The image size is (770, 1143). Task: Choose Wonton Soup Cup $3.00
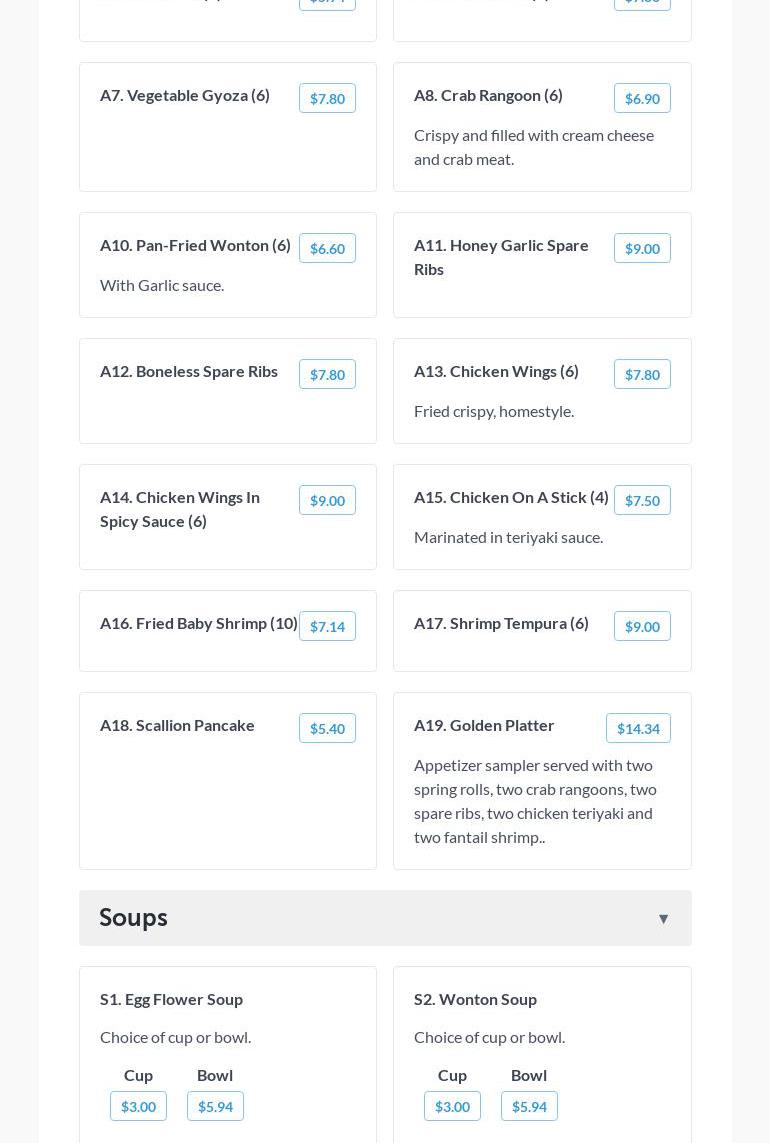coord(452,1106)
